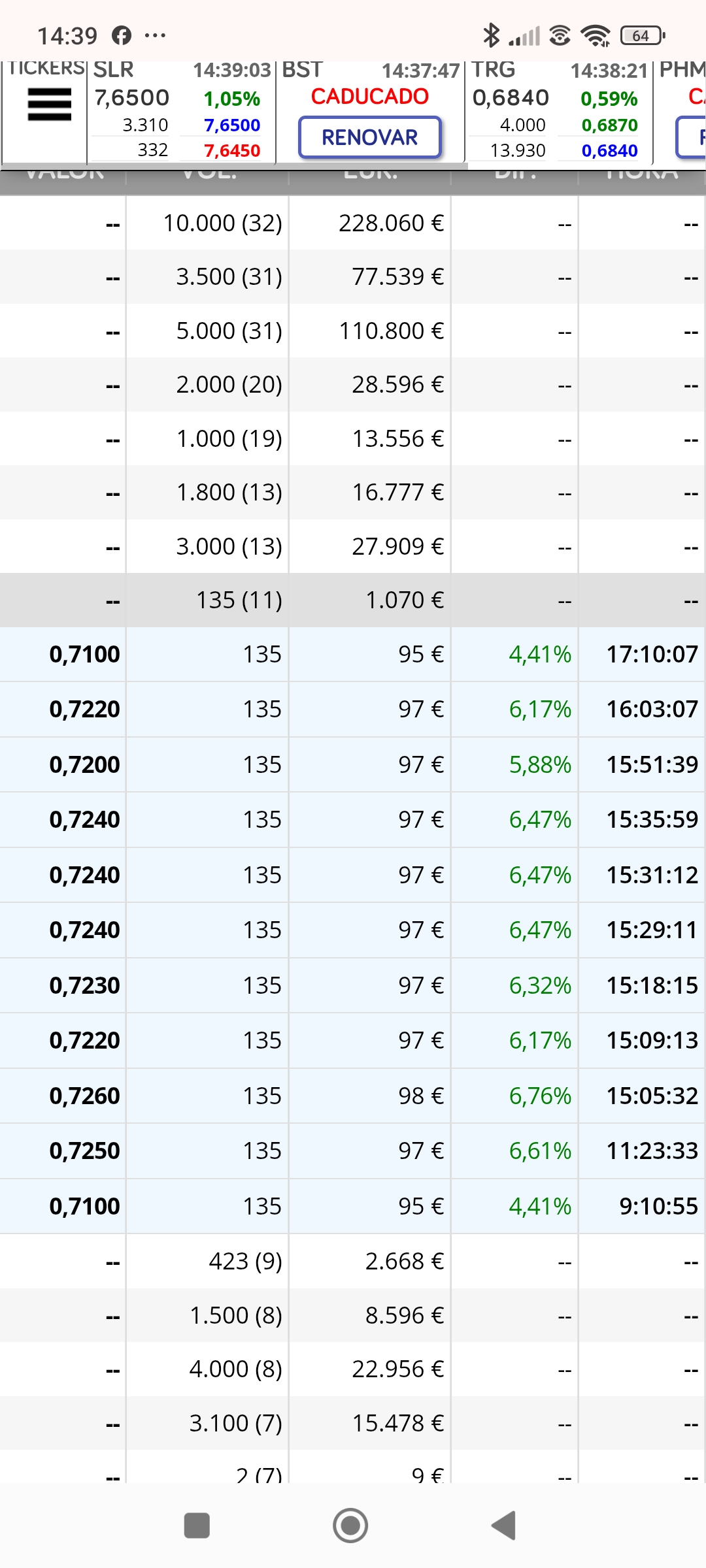Tap the 6,76% difference value
This screenshot has height=1568, width=706.
click(541, 1096)
